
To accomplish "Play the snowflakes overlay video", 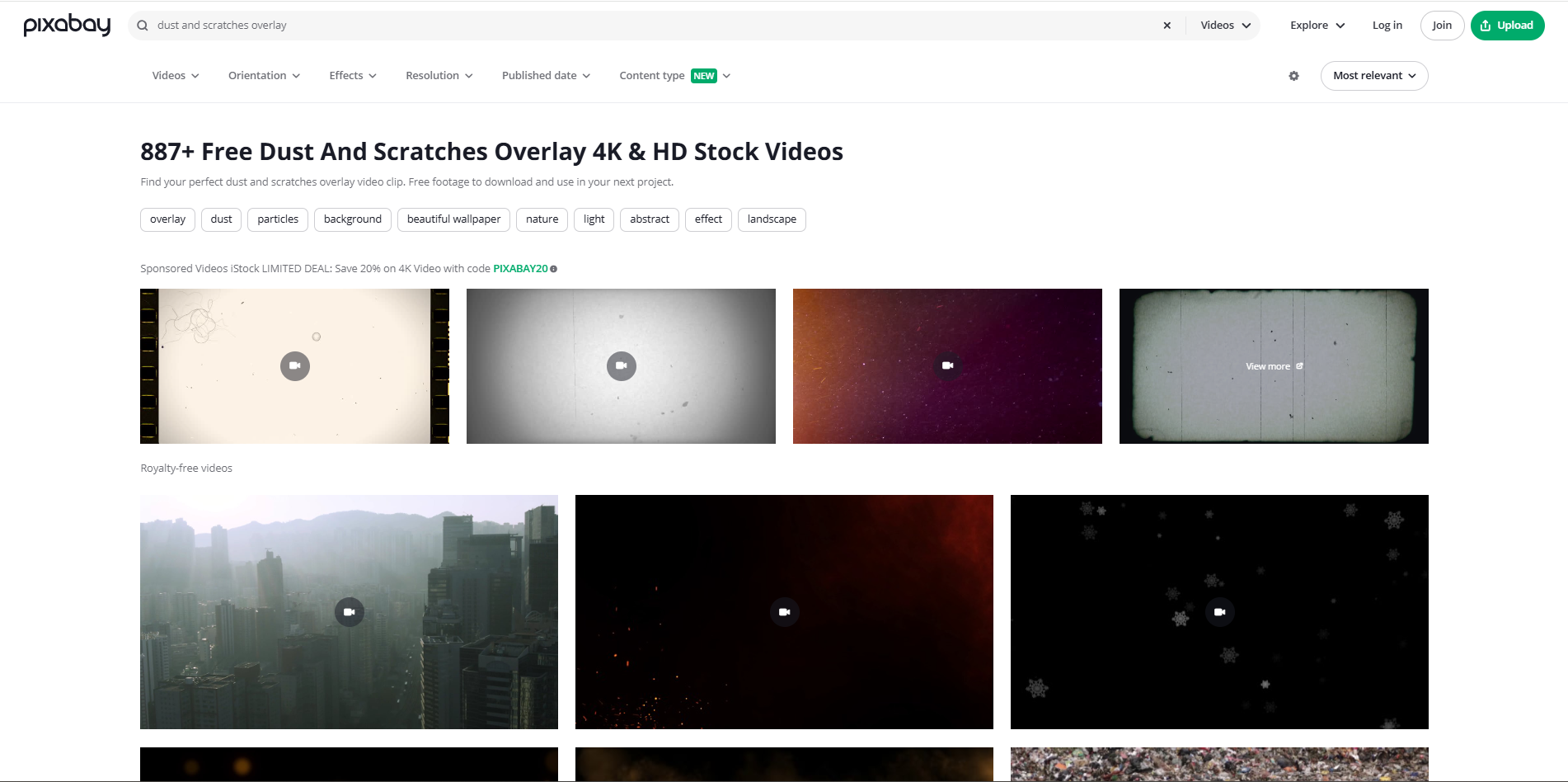I will (1219, 611).
